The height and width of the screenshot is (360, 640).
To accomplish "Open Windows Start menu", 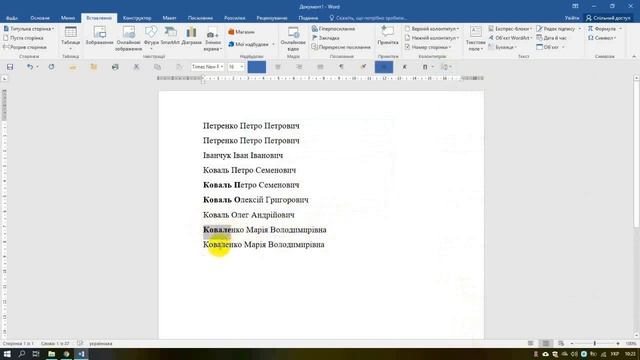I will pos(7,354).
